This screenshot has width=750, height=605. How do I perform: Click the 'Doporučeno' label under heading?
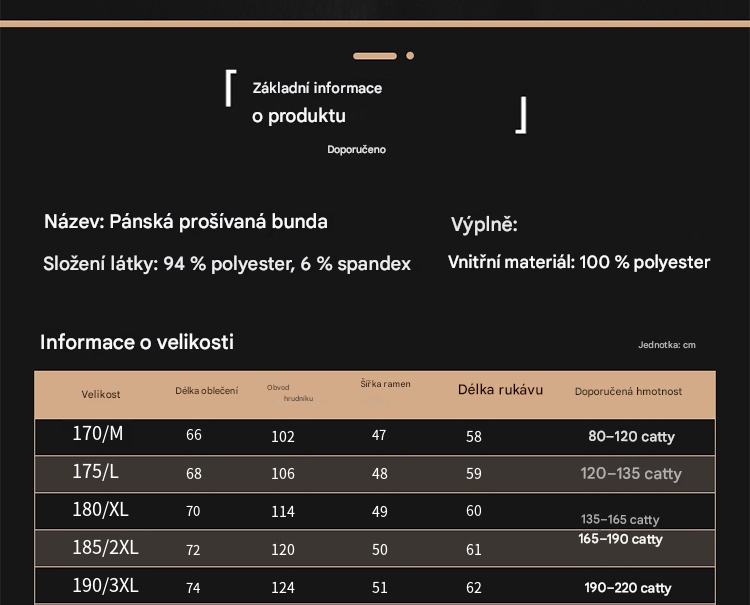point(356,150)
